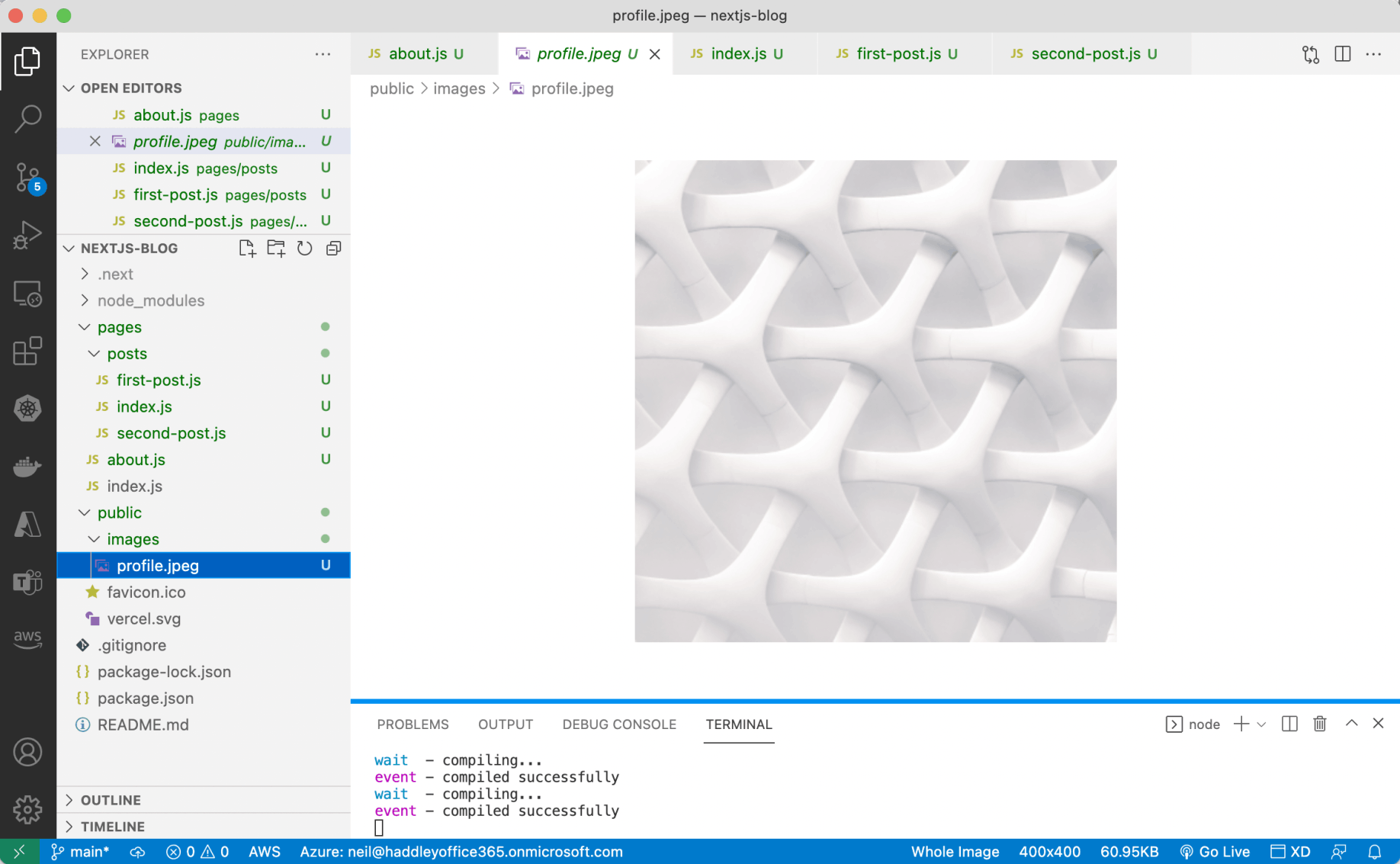Open the Search view in activity bar
Viewport: 1400px width, 864px height.
[x=28, y=119]
